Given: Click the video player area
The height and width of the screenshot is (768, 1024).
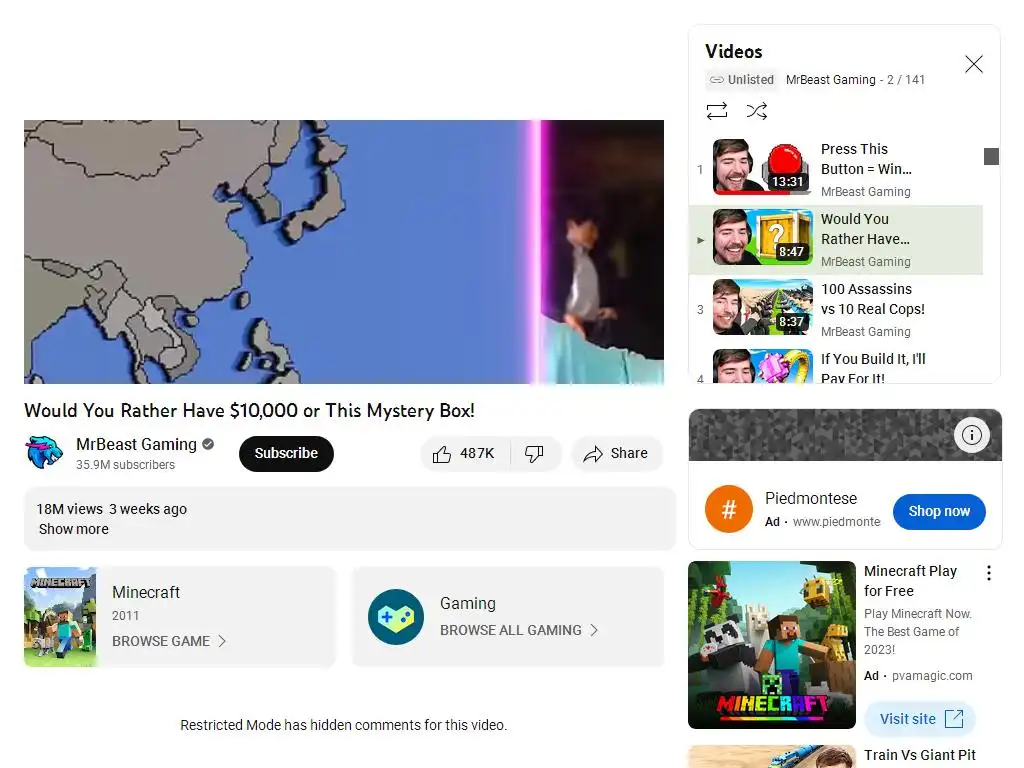Looking at the screenshot, I should (344, 251).
